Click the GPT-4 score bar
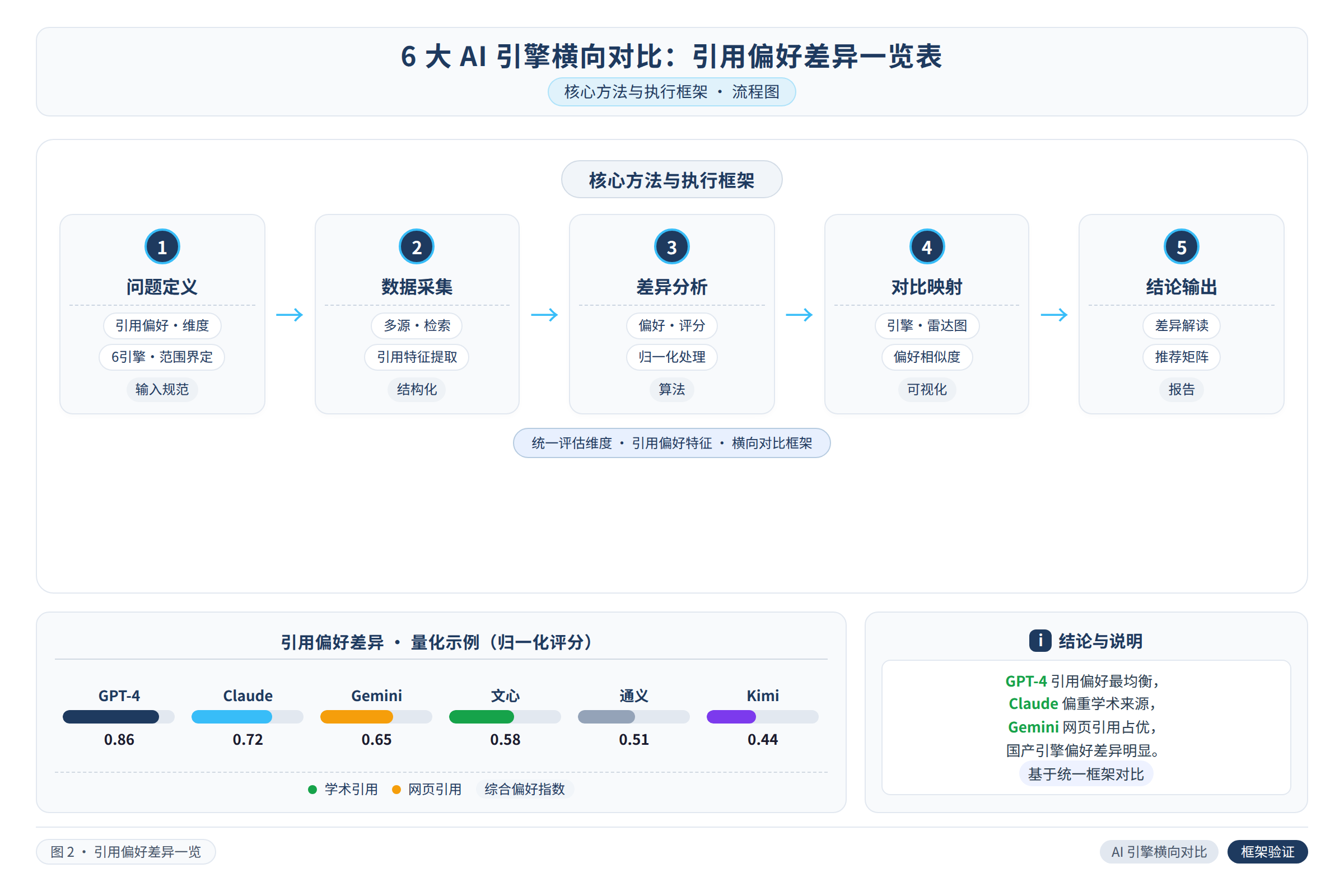This screenshot has width=1344, height=896. [118, 717]
